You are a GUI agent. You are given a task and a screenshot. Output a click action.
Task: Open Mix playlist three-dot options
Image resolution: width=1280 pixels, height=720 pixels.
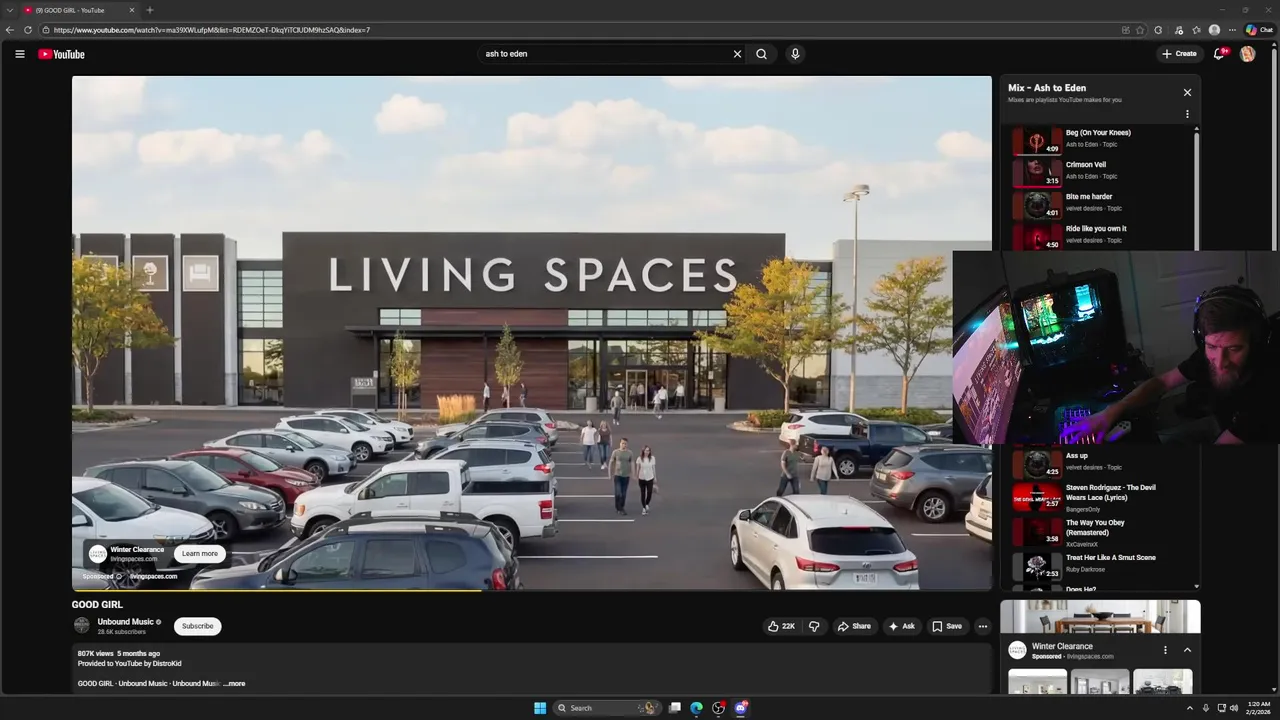coord(1187,114)
